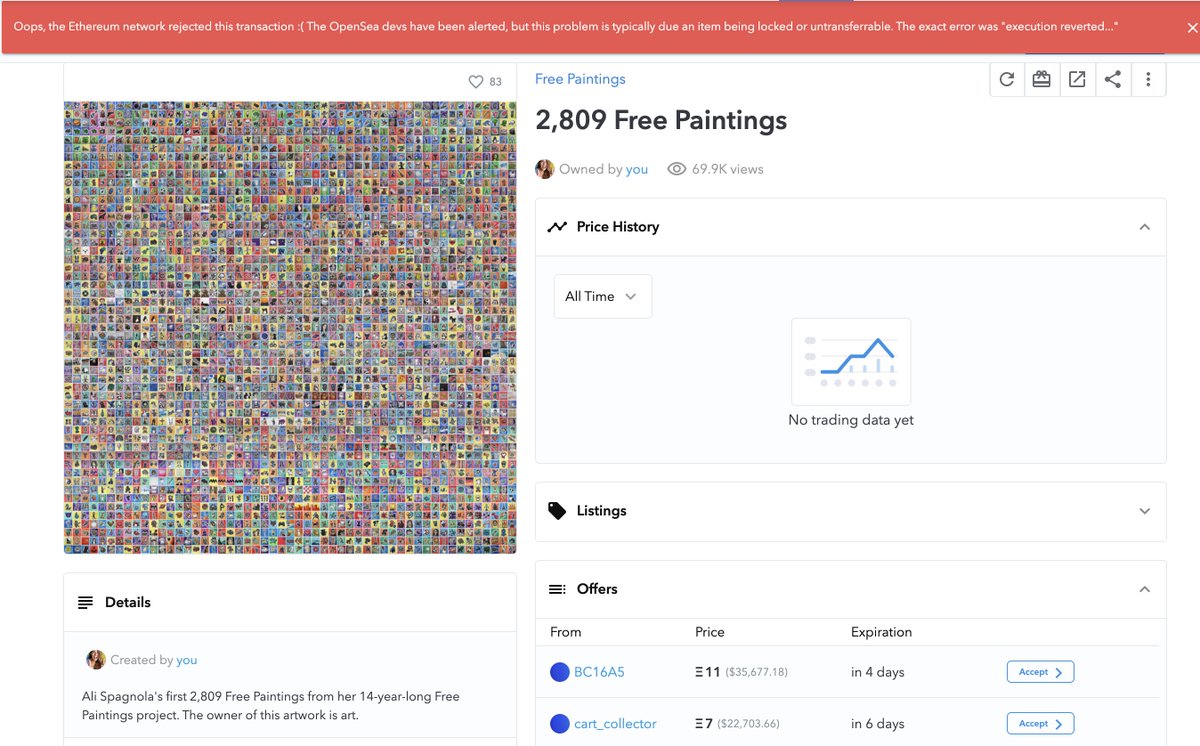1200x746 pixels.
Task: Open the three-dot more options menu
Action: (x=1148, y=80)
